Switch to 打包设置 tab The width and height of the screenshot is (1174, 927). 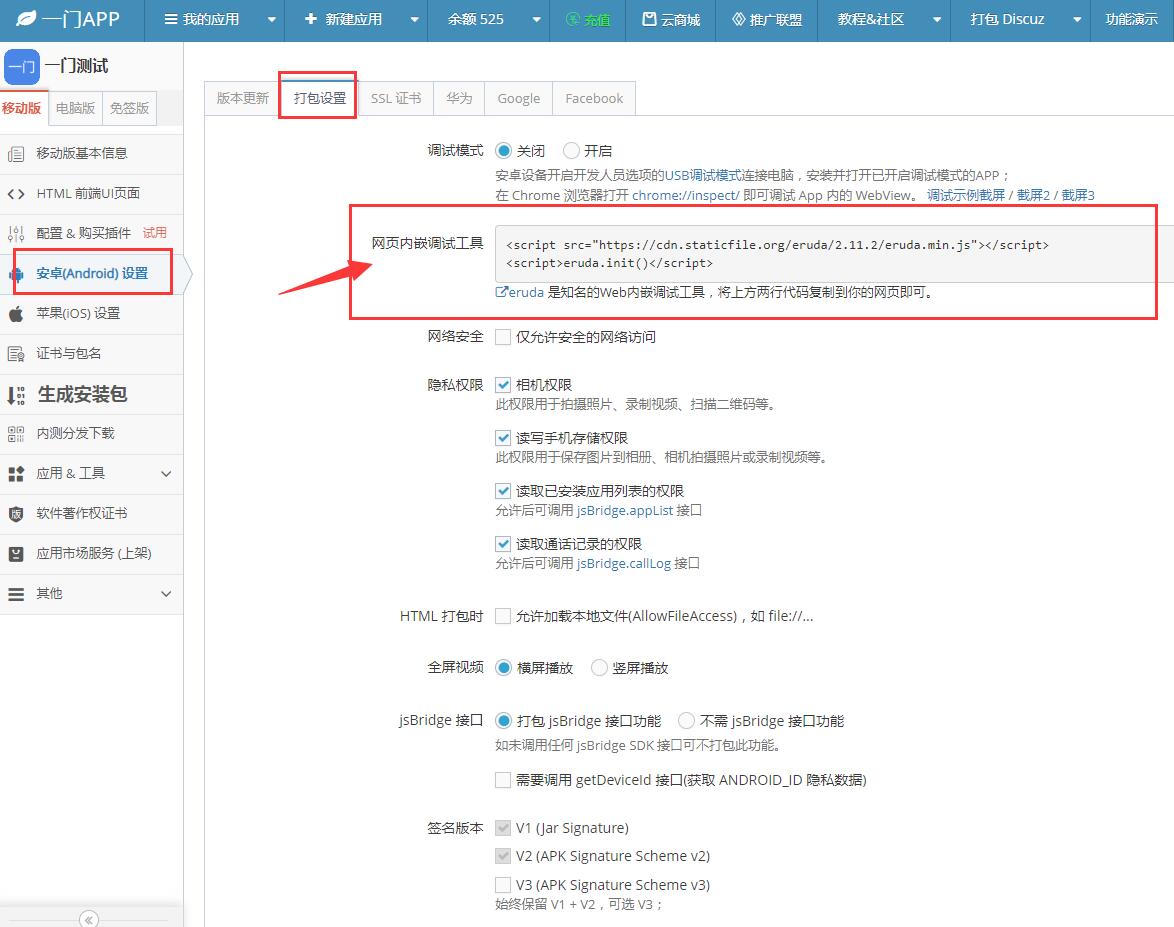[x=320, y=98]
